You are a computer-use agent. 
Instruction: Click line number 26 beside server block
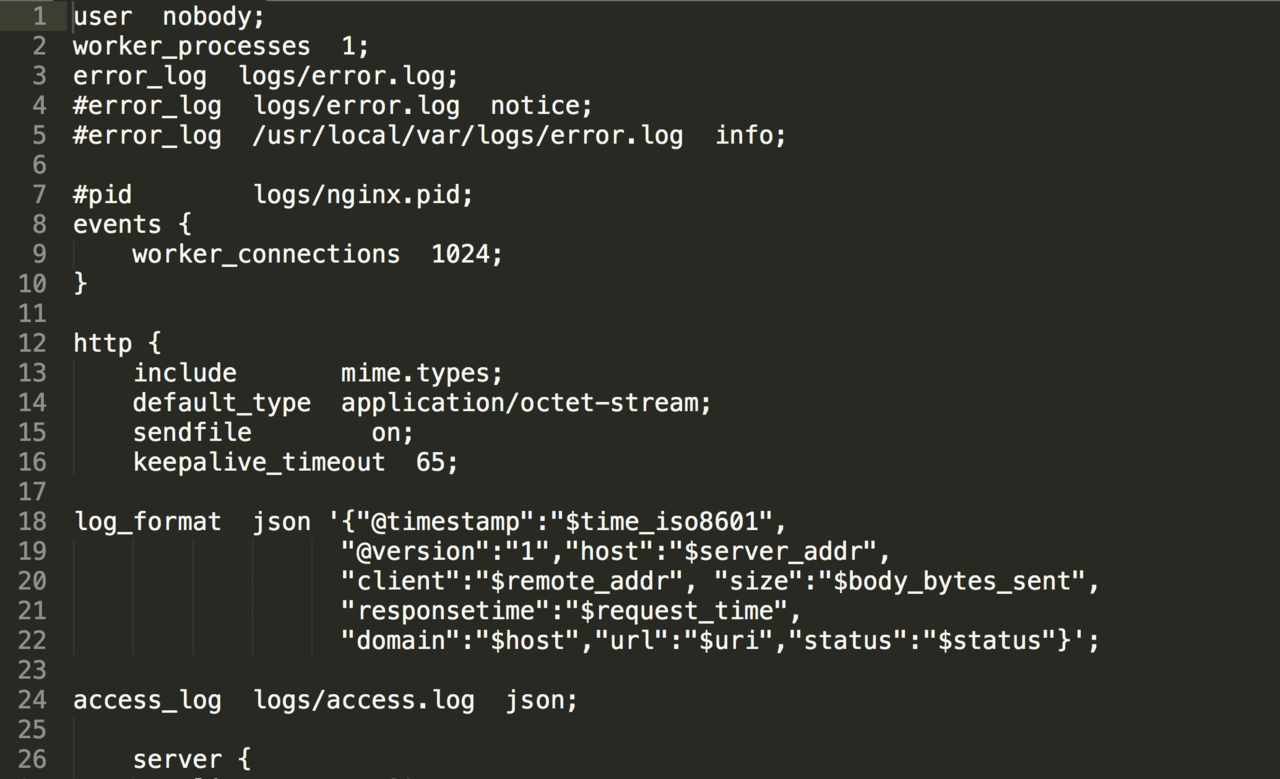32,760
